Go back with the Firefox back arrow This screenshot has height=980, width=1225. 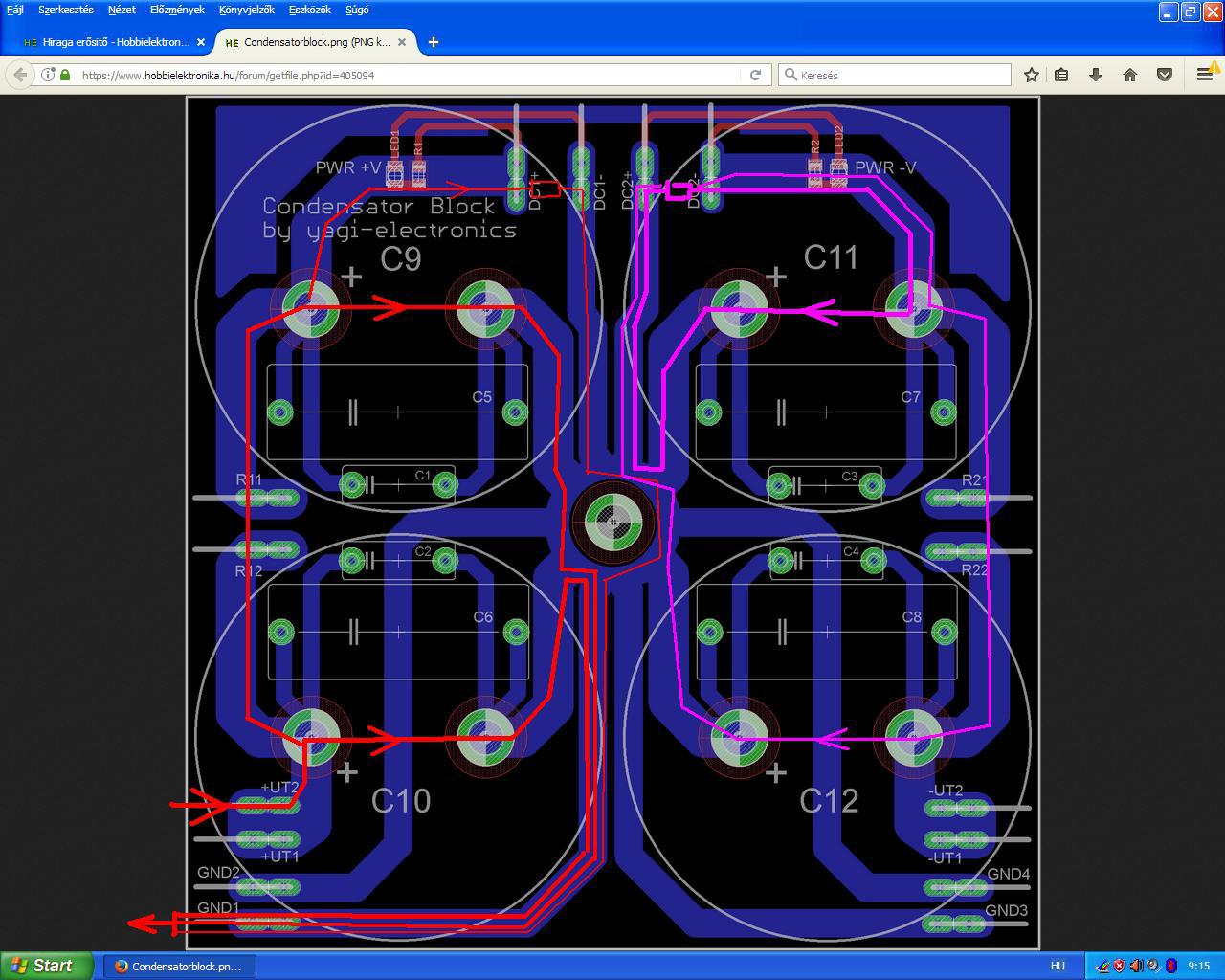pyautogui.click(x=20, y=75)
